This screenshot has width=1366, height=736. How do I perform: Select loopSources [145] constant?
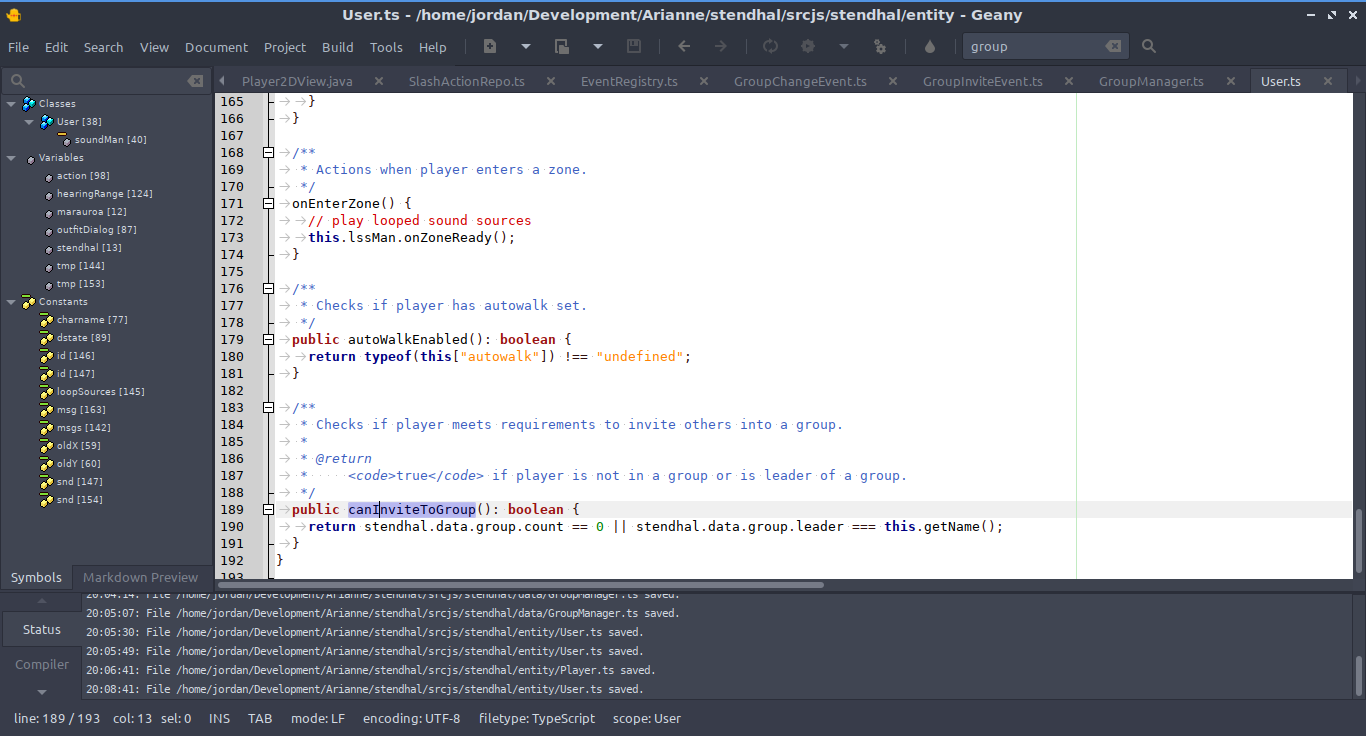[100, 392]
